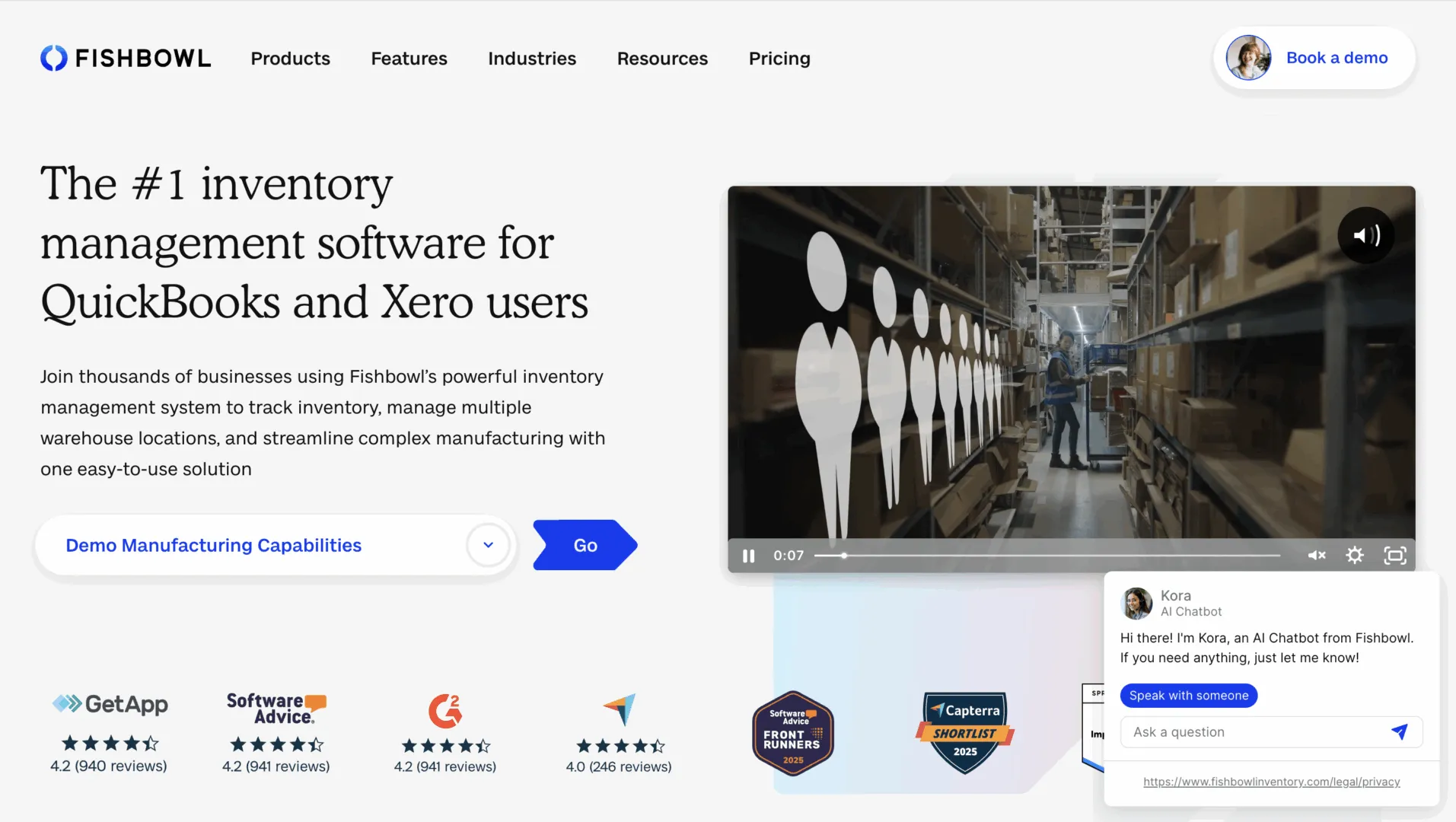This screenshot has height=822, width=1456.
Task: Click the blue Go button
Action: (x=585, y=545)
